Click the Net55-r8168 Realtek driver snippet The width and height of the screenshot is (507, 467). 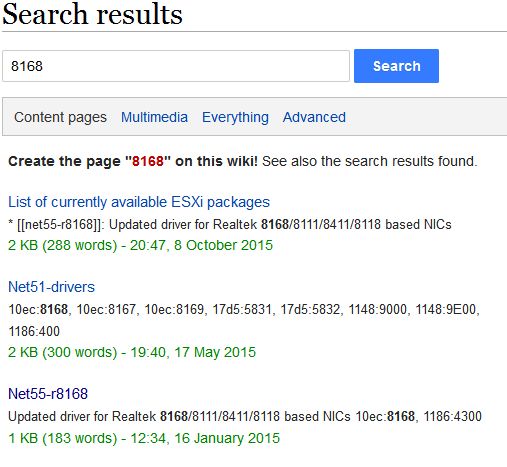pos(245,416)
